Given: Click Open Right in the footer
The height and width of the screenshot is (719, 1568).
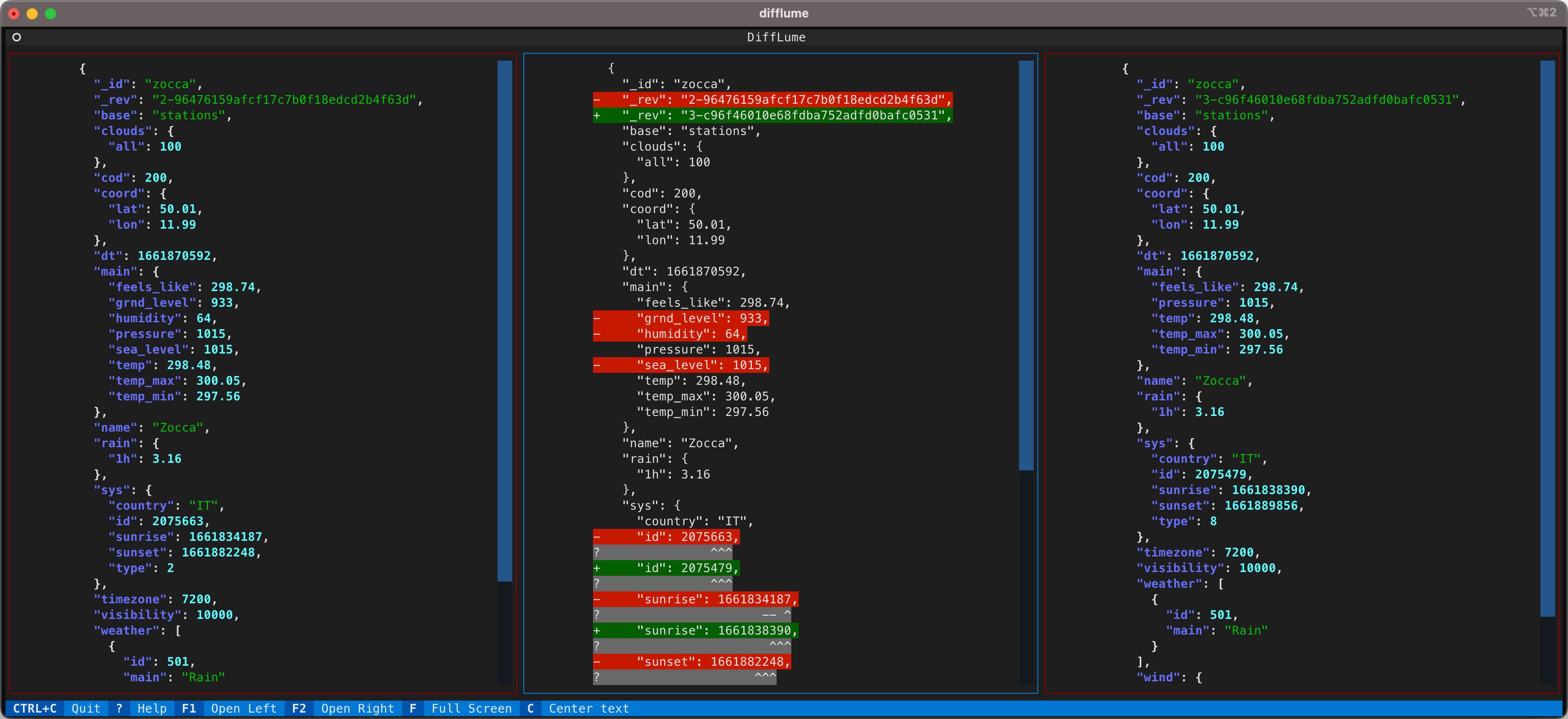Looking at the screenshot, I should coord(357,708).
